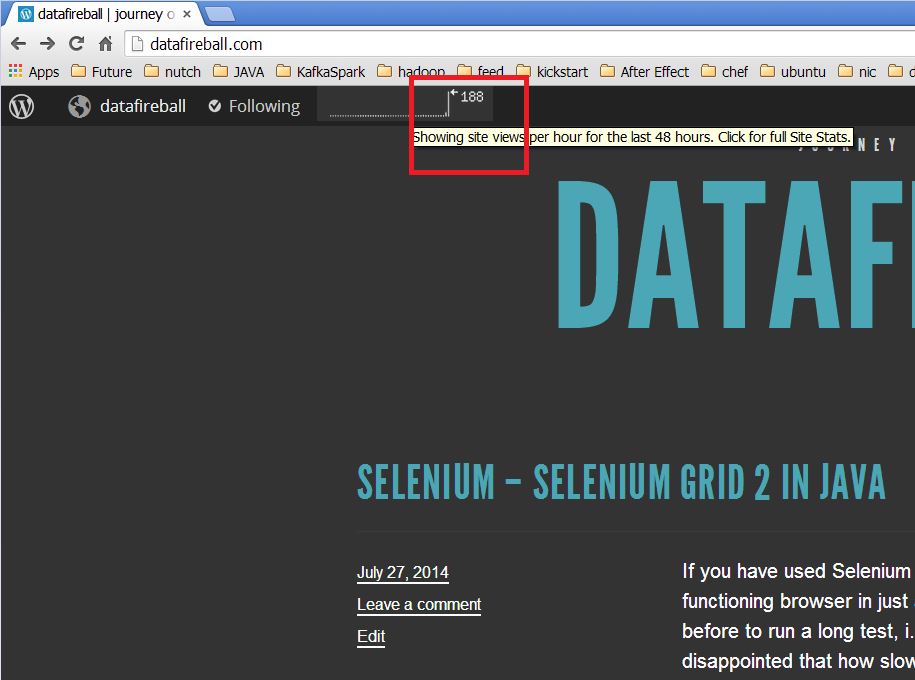Viewport: 915px width, 680px height.
Task: Click the Leave a comment link
Action: click(x=419, y=605)
